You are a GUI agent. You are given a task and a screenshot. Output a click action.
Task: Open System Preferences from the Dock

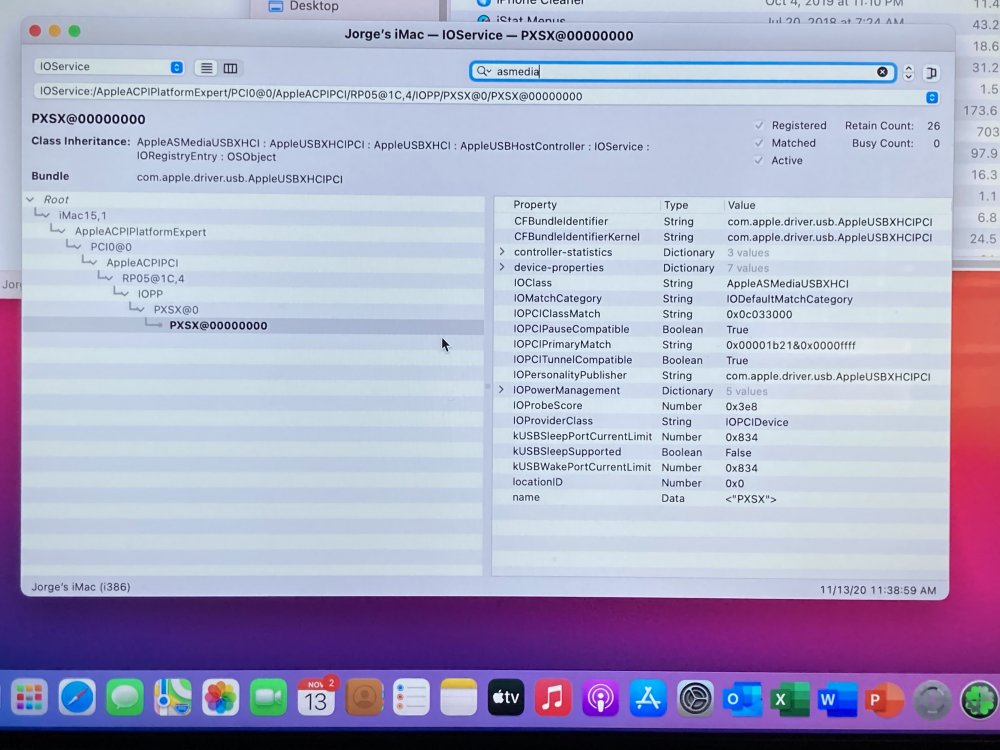(x=695, y=699)
